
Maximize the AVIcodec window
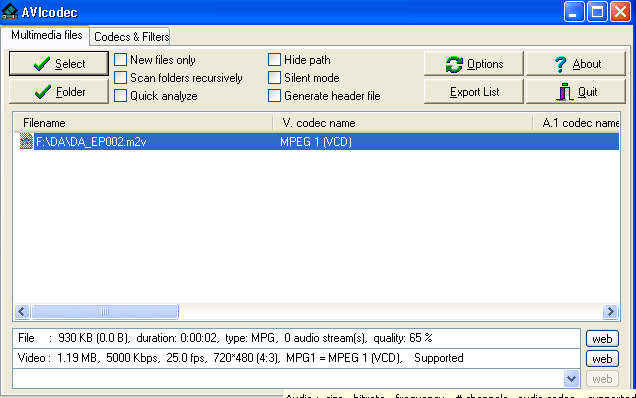(597, 11)
